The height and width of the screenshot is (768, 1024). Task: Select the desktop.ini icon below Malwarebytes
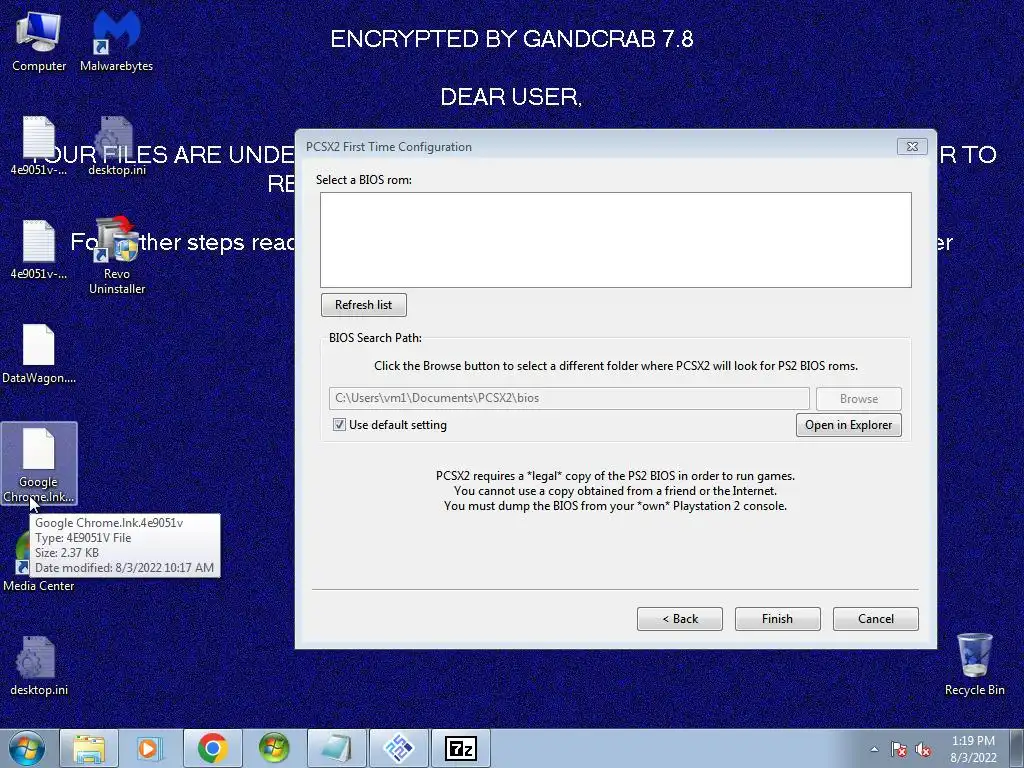[117, 146]
